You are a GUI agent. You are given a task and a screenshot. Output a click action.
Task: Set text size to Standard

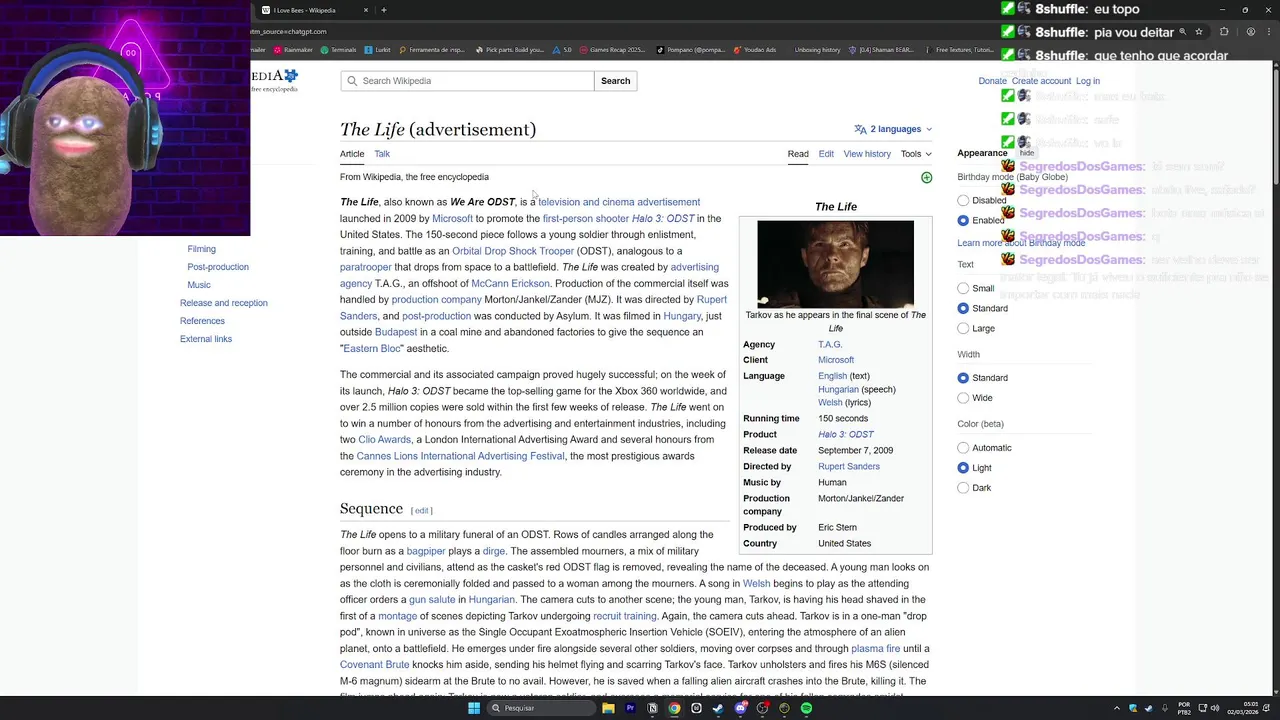(x=963, y=308)
